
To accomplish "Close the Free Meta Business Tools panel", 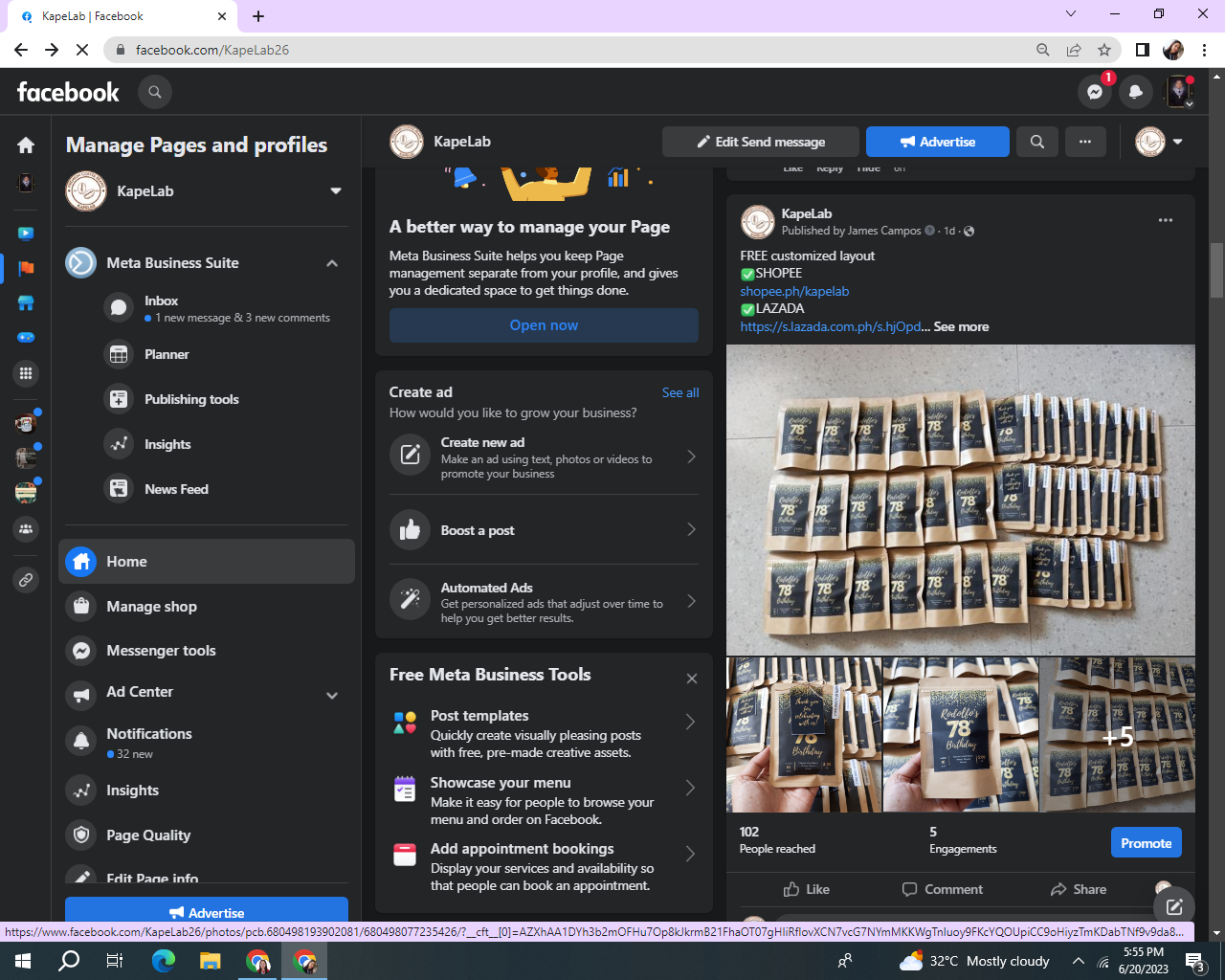I will click(x=692, y=679).
